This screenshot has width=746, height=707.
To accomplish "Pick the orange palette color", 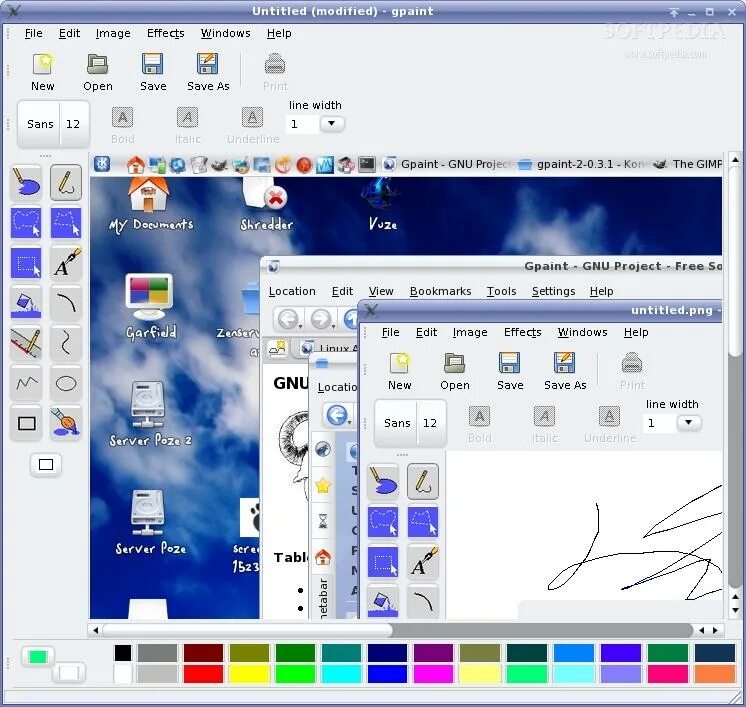I will pyautogui.click(x=715, y=674).
